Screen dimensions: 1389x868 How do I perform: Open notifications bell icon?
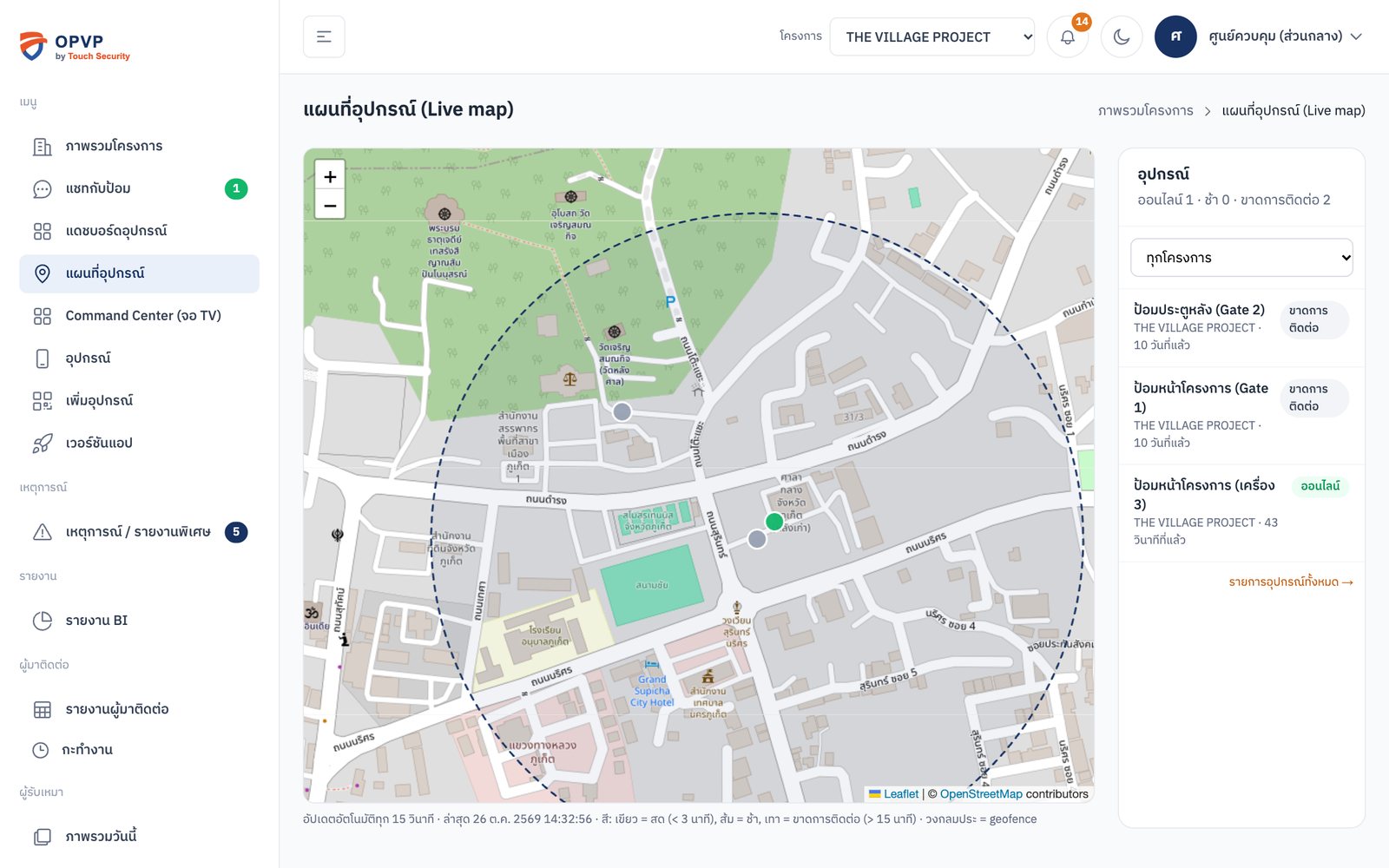coord(1068,36)
